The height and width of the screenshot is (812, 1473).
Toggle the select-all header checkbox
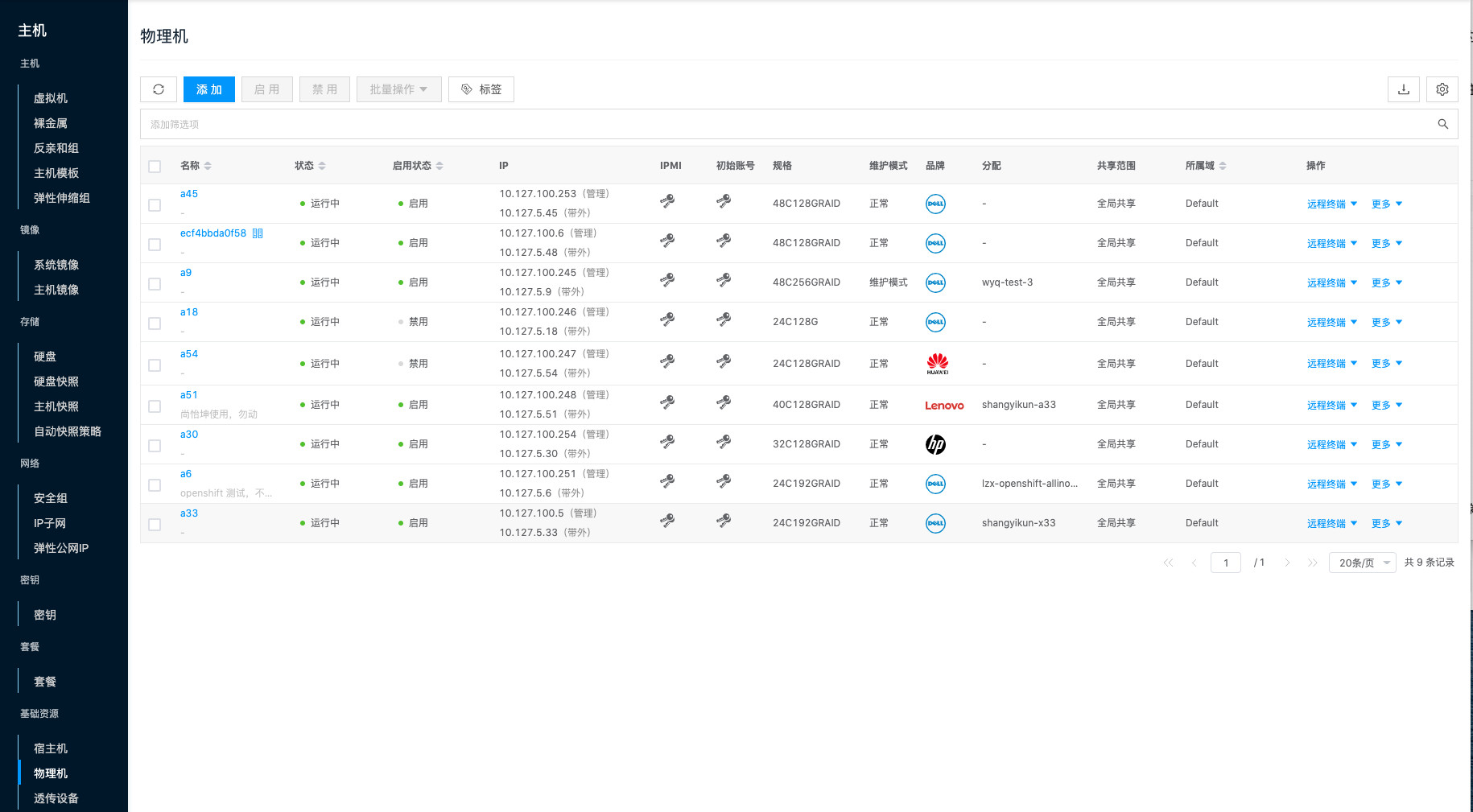click(x=155, y=167)
